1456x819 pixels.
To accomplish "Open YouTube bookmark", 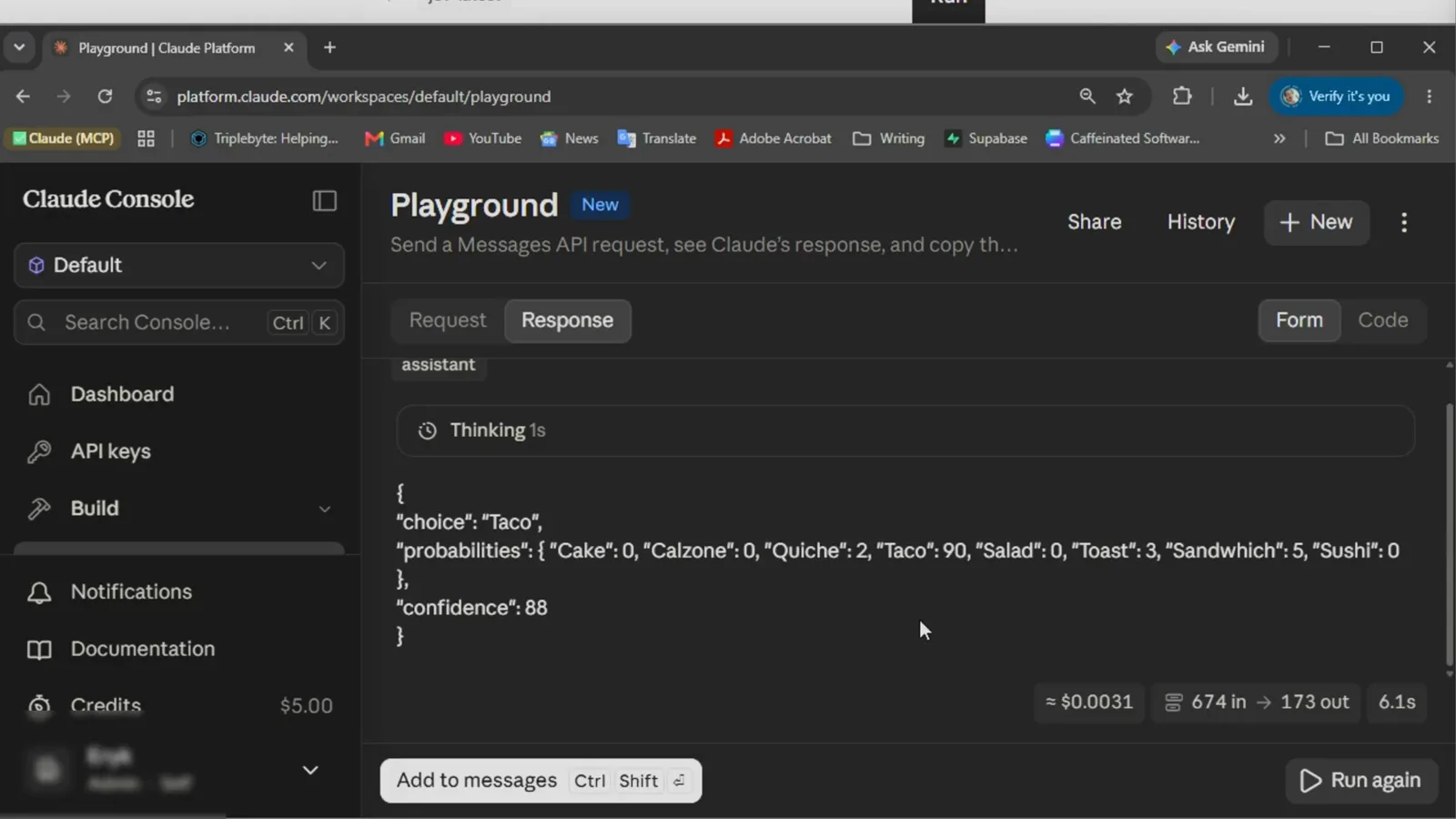I will [482, 138].
